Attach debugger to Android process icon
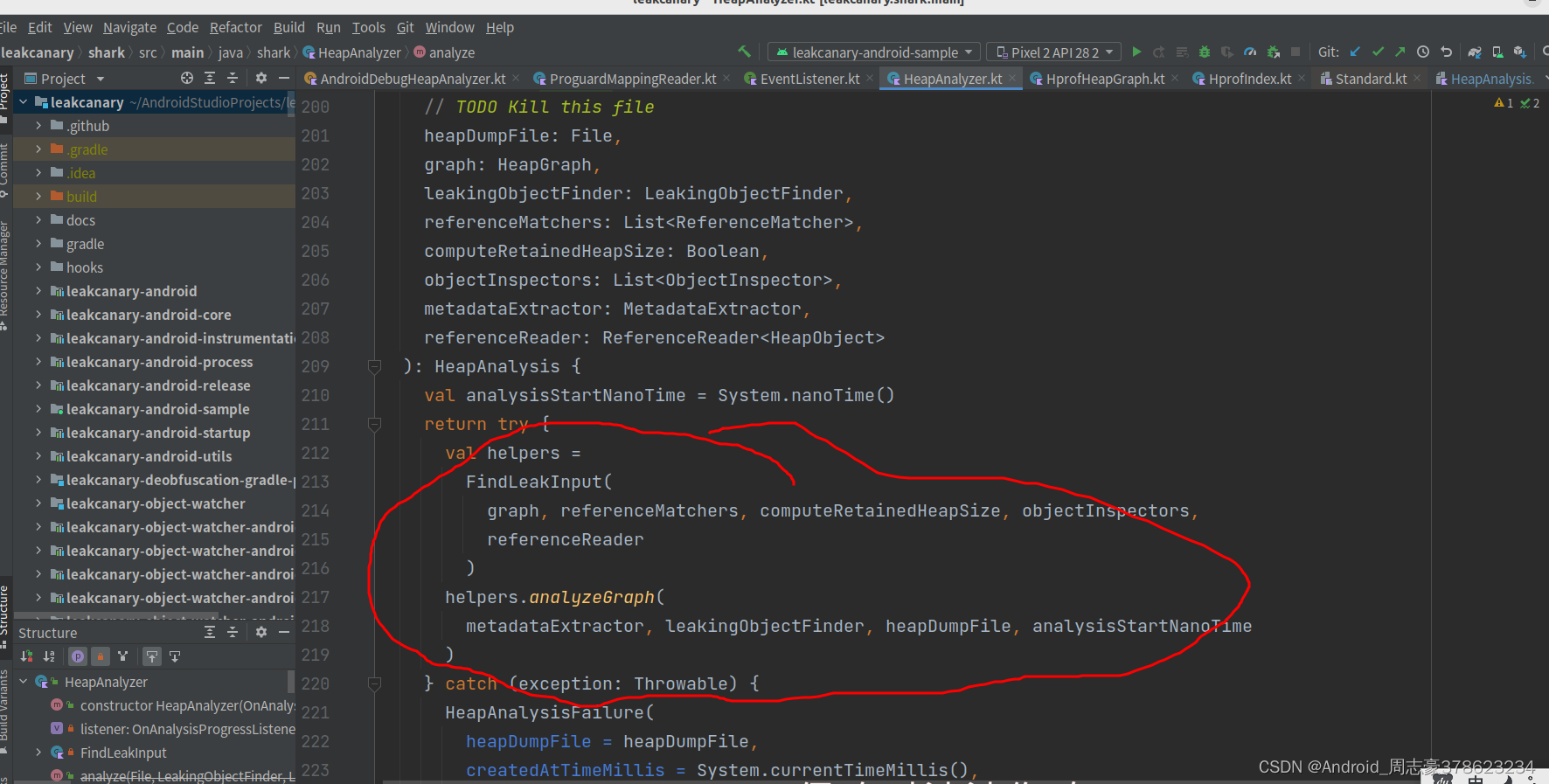 coord(1273,52)
